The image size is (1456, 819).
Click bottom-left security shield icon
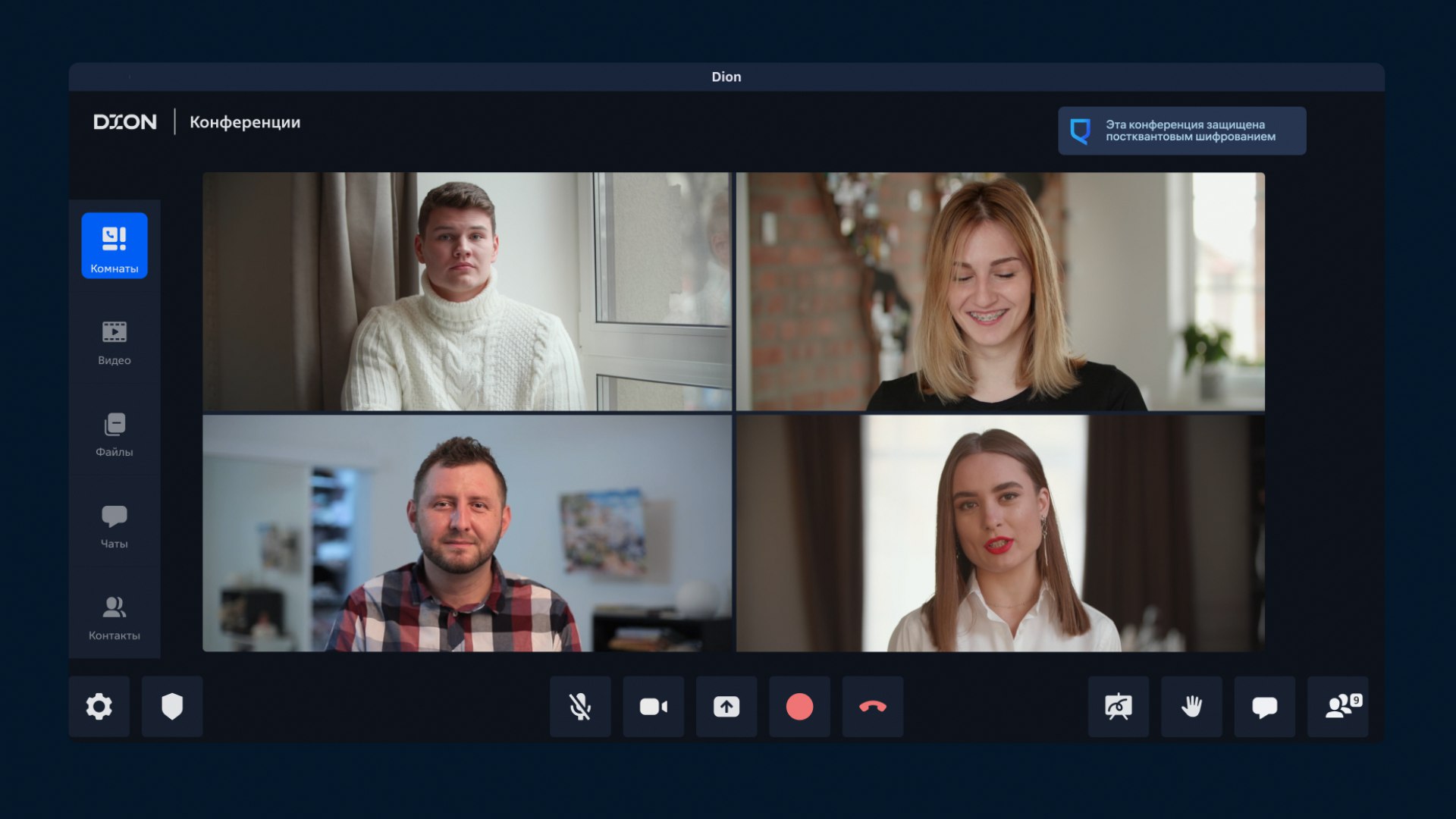tap(172, 706)
